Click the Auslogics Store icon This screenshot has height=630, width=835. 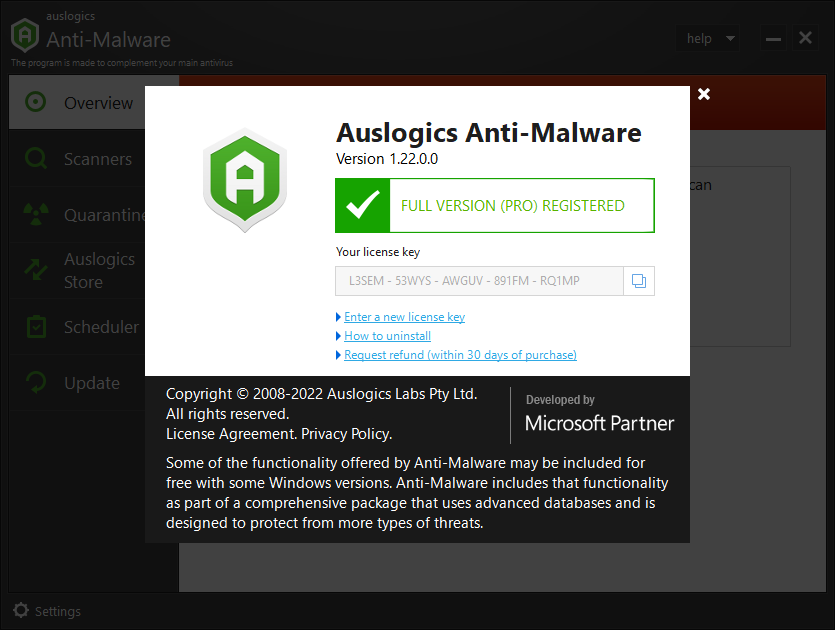35,270
